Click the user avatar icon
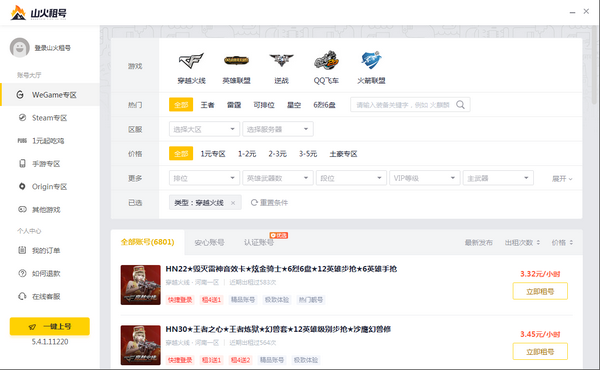 click(20, 47)
